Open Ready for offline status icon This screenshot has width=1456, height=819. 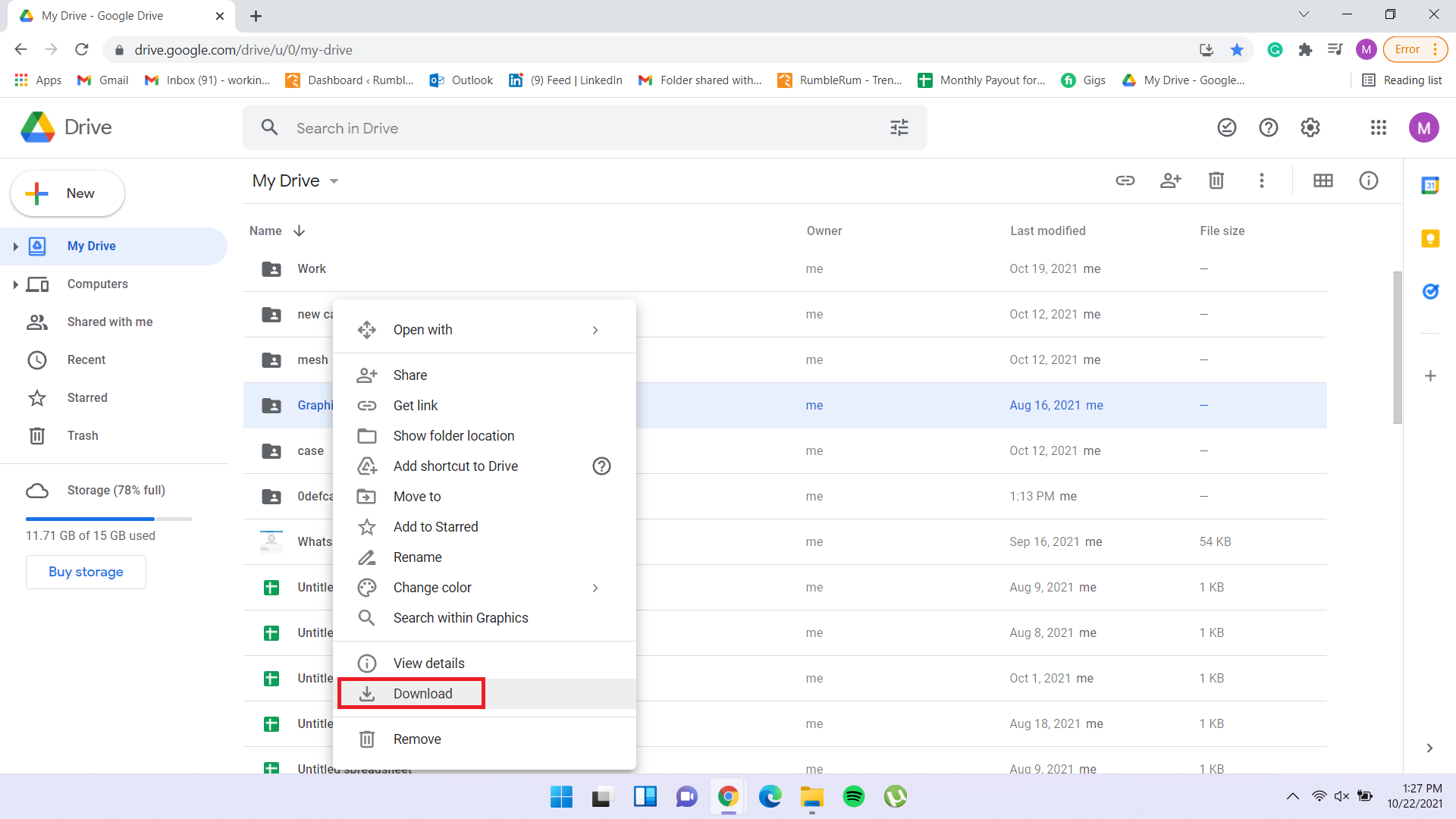click(x=1227, y=127)
